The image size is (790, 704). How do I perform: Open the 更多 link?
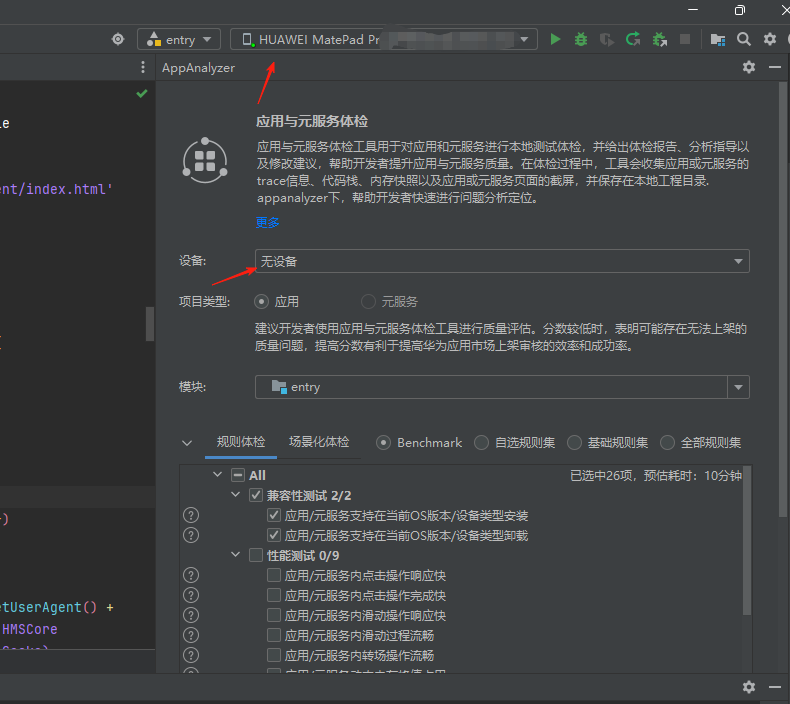click(268, 222)
